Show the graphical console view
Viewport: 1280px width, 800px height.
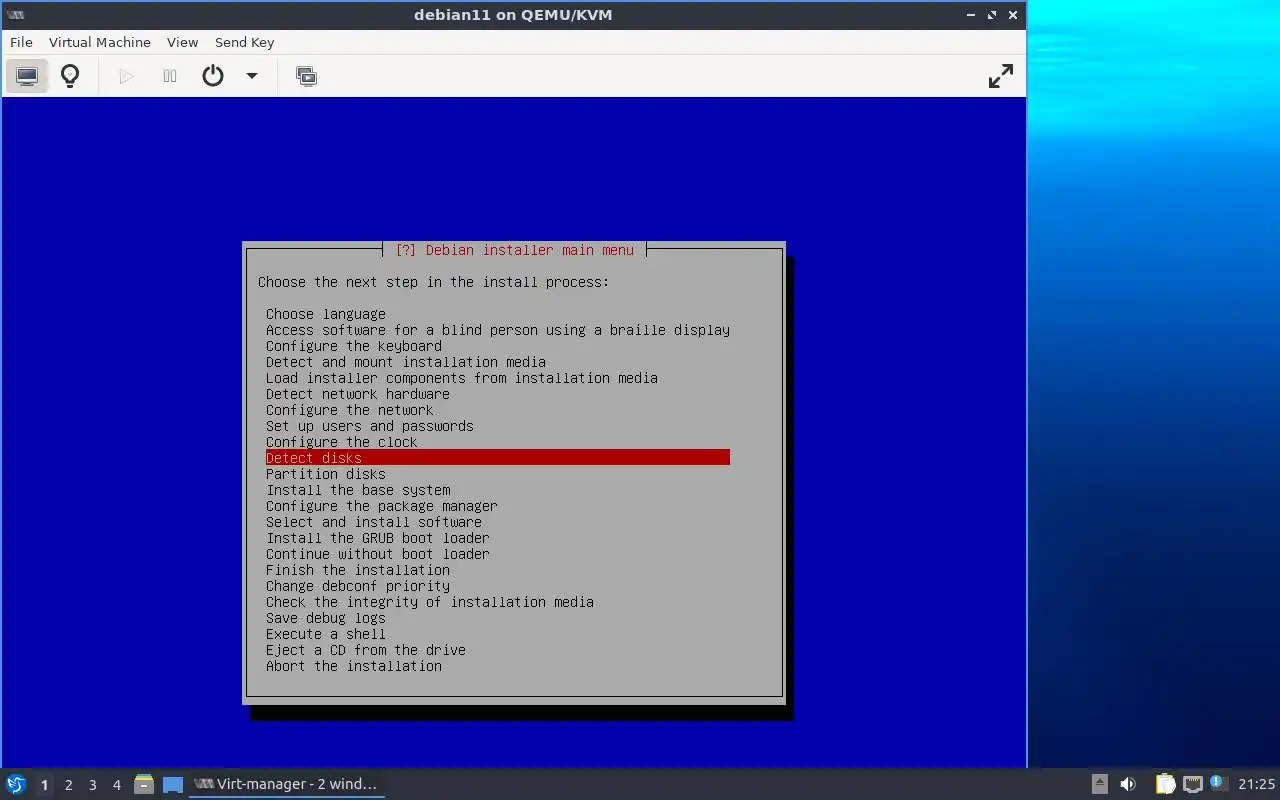(x=27, y=76)
